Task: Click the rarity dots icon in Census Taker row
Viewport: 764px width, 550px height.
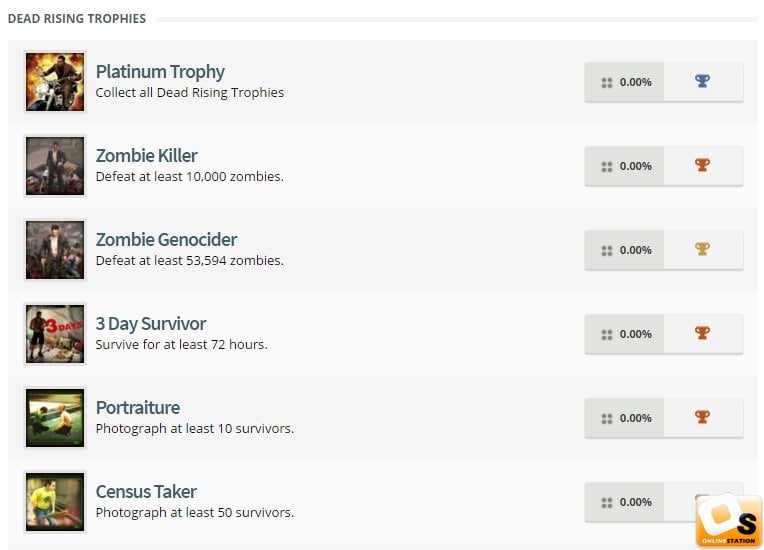Action: click(x=607, y=503)
